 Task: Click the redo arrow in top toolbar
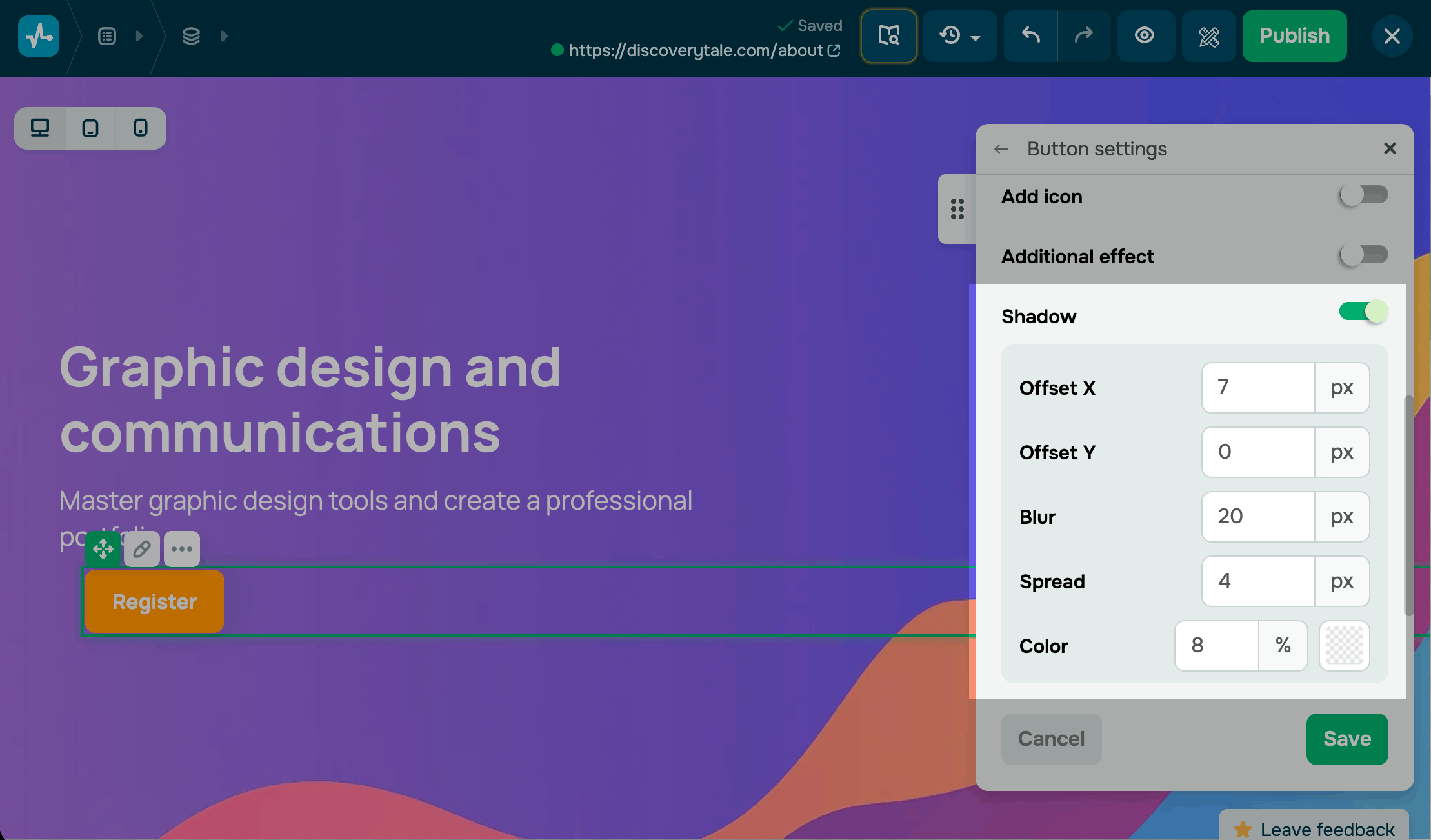click(1084, 35)
